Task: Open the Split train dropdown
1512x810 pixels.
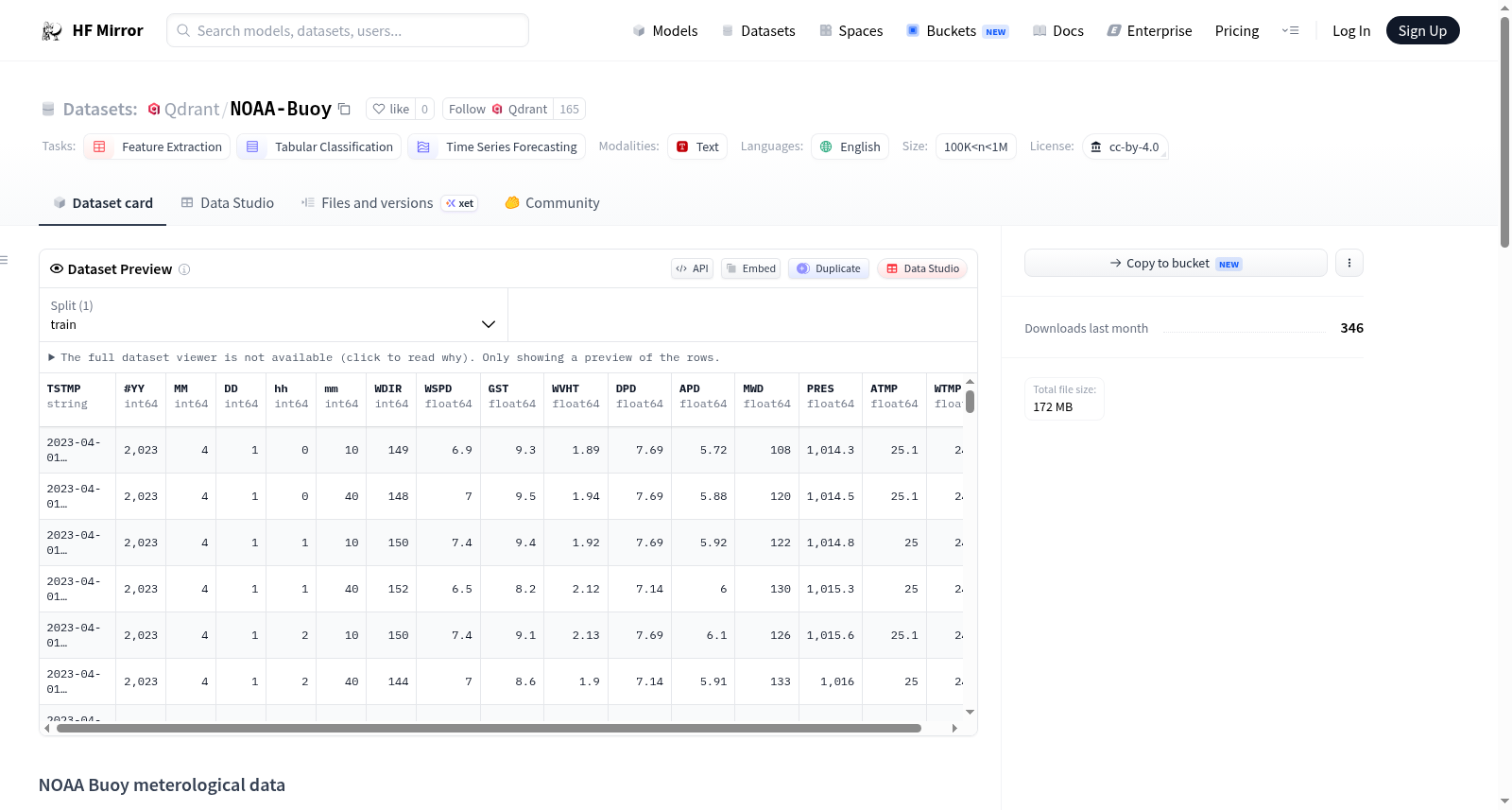Action: [273, 315]
